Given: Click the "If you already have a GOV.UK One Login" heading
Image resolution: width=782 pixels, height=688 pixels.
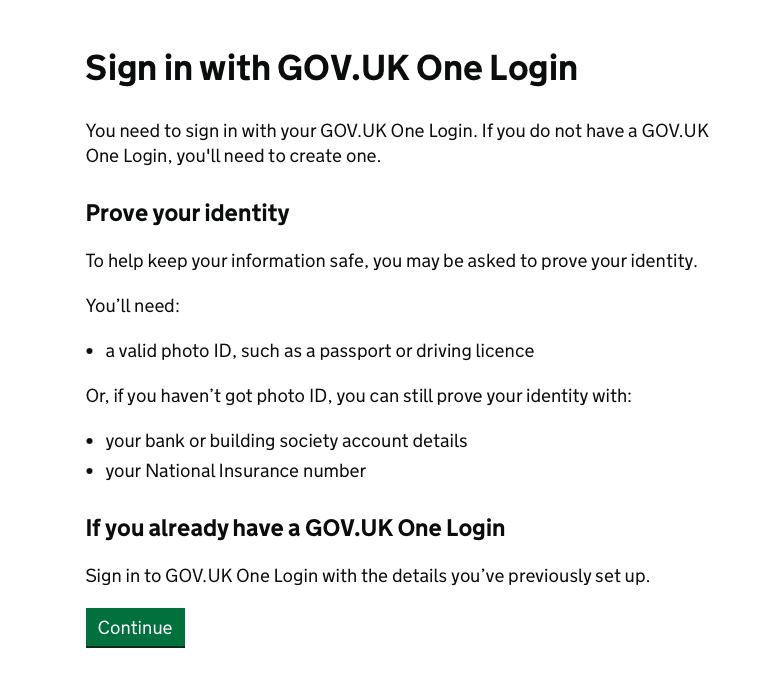Looking at the screenshot, I should (x=295, y=528).
